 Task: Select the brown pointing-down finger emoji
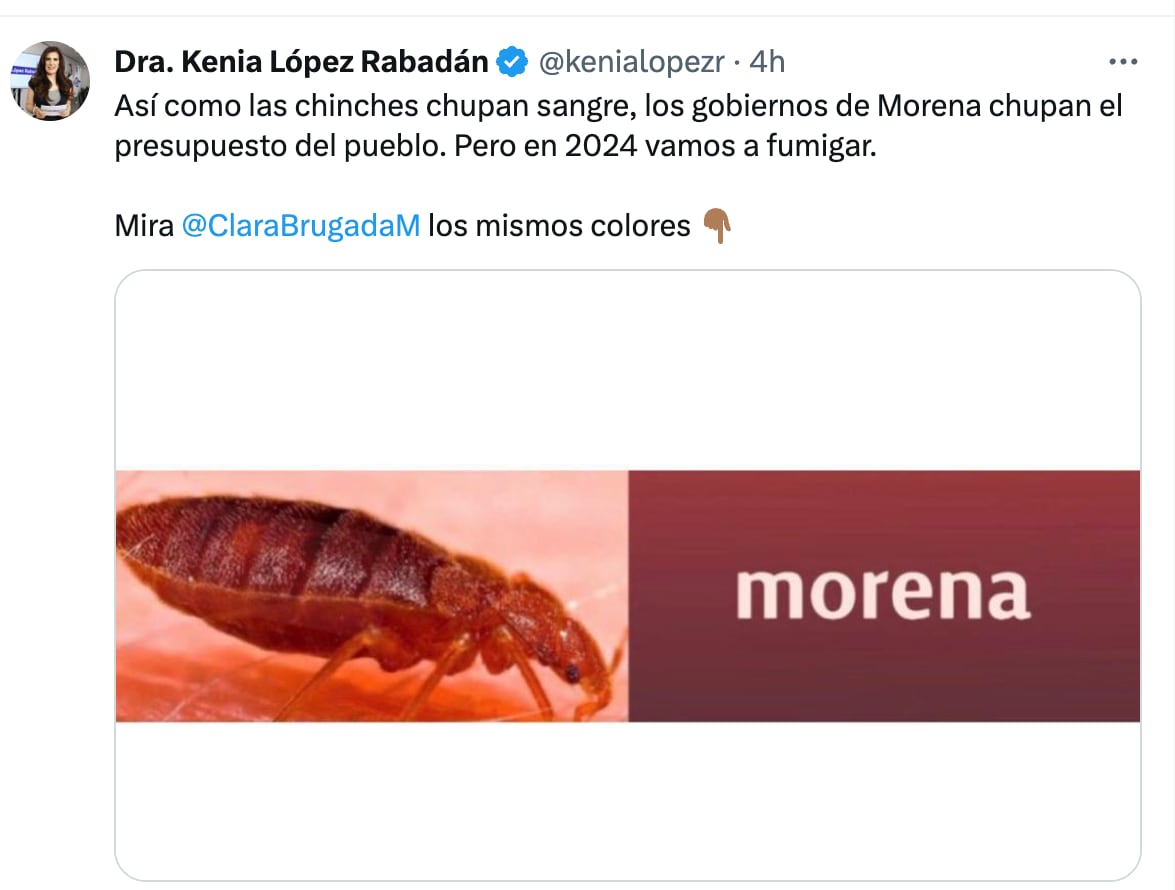click(x=715, y=226)
